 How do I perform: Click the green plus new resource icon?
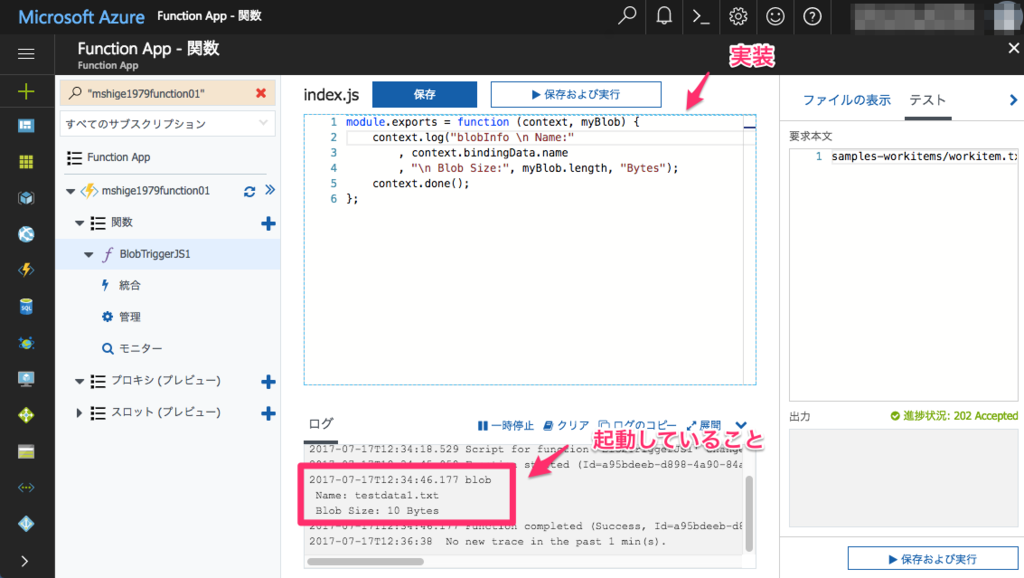[x=26, y=91]
